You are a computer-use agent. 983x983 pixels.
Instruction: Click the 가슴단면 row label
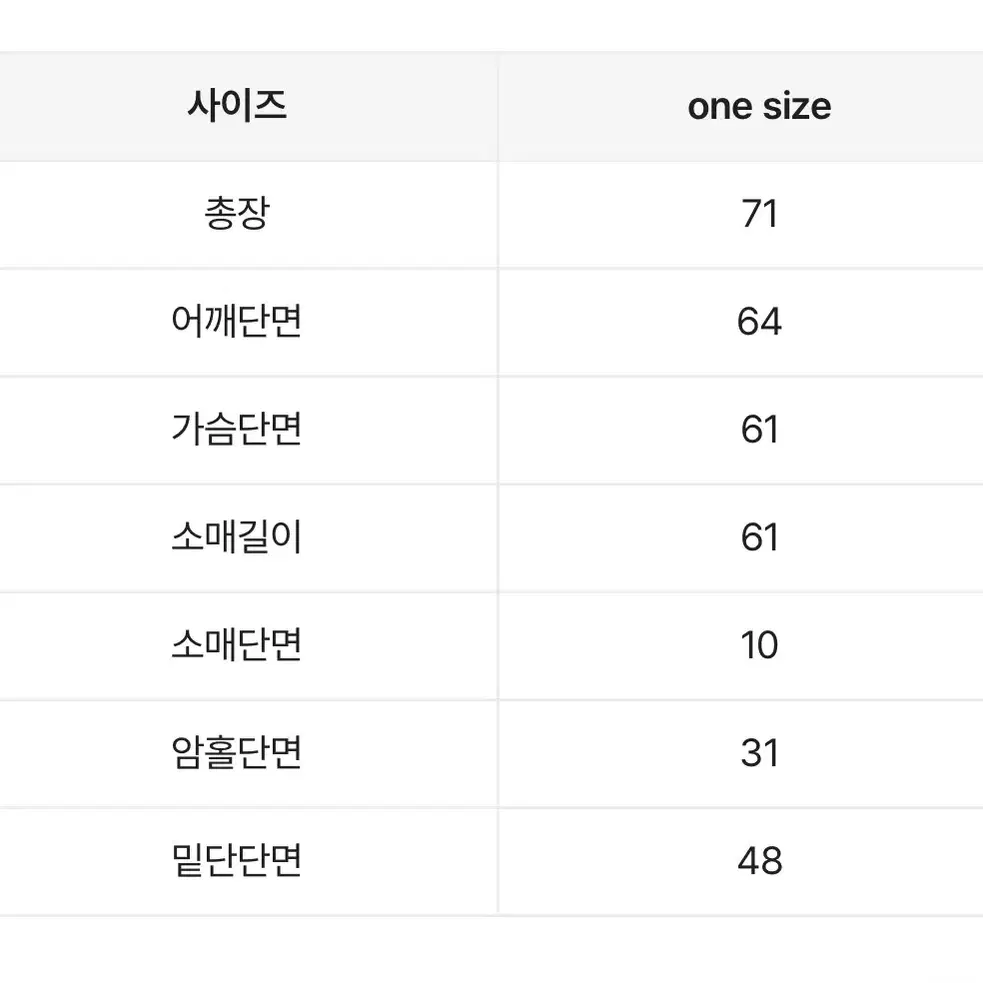(x=237, y=429)
